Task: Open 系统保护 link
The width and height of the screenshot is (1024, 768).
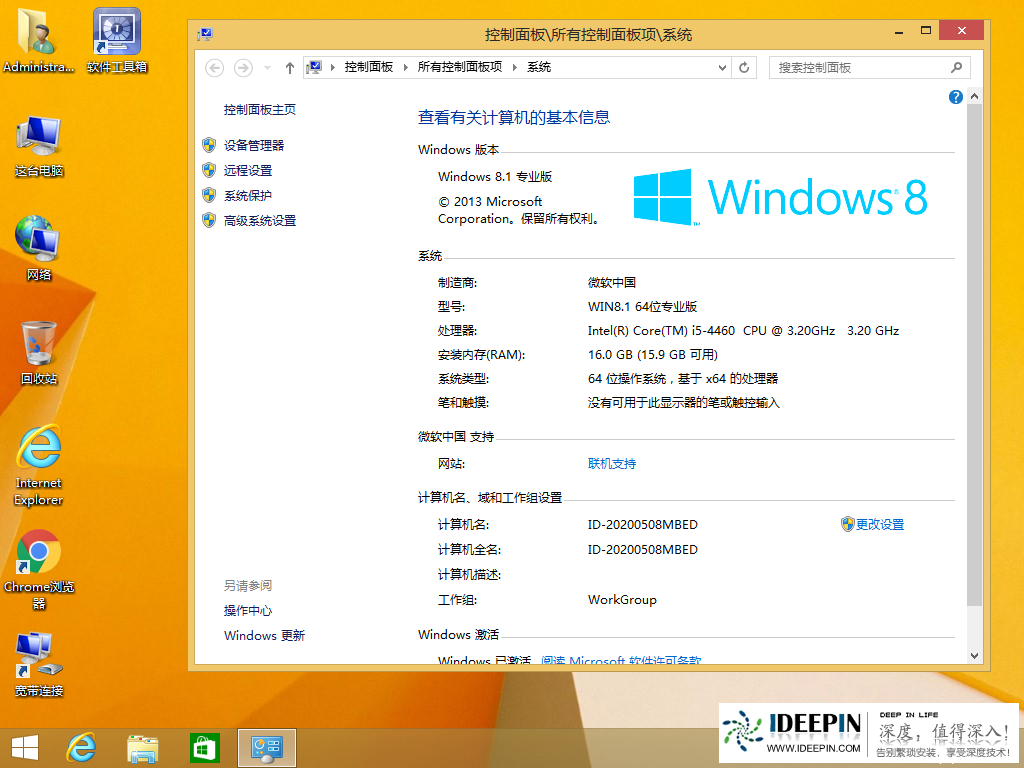Action: (248, 195)
